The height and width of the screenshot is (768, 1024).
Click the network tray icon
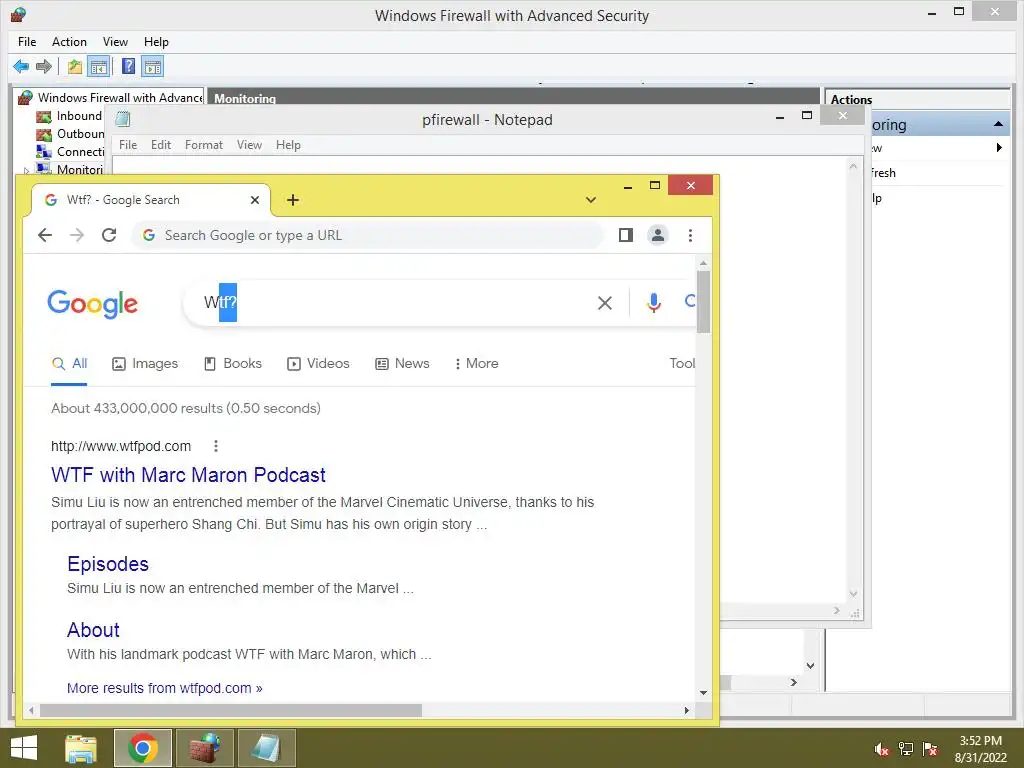click(x=906, y=749)
